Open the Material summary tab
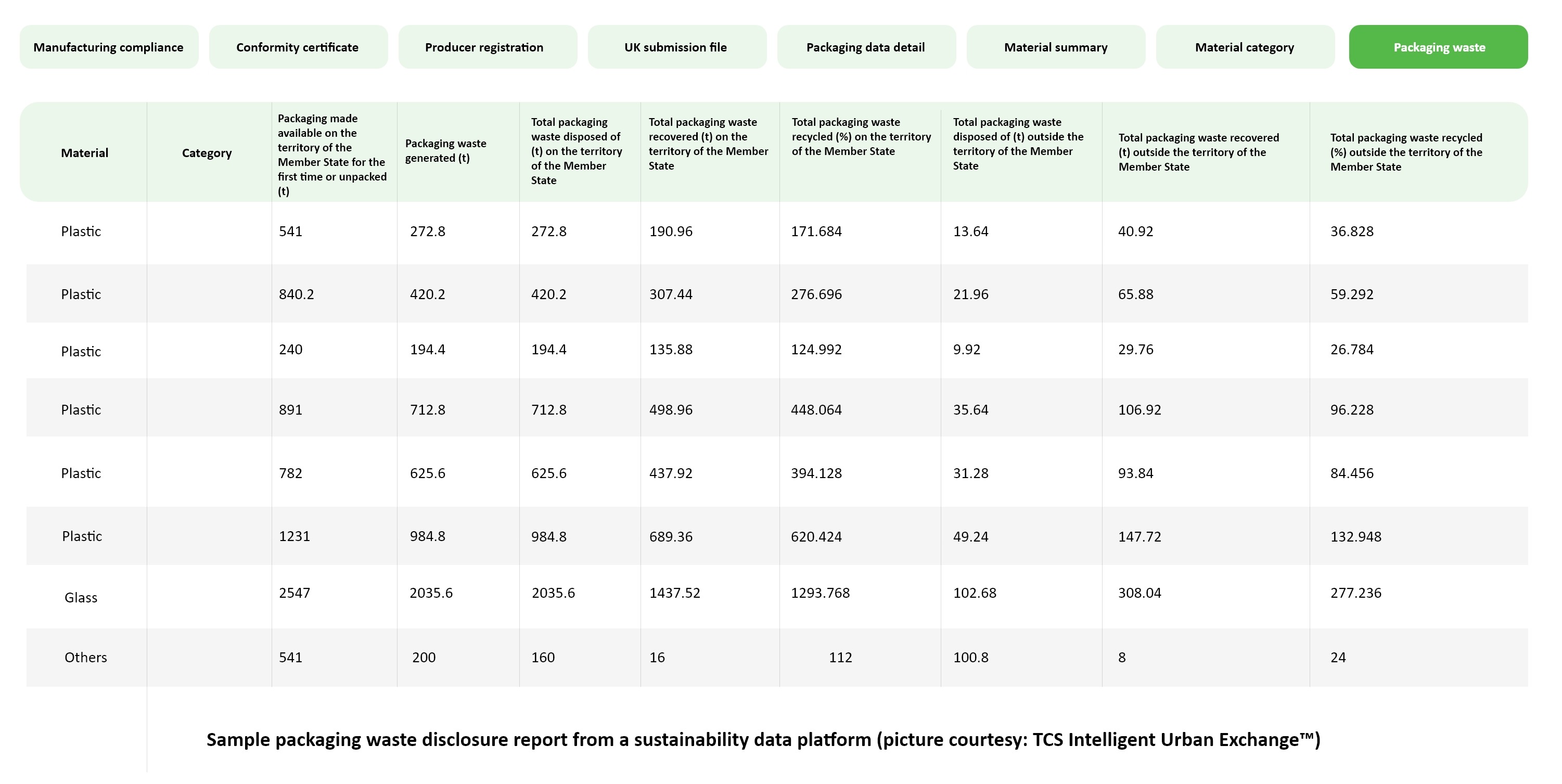This screenshot has height=784, width=1562. (1056, 47)
